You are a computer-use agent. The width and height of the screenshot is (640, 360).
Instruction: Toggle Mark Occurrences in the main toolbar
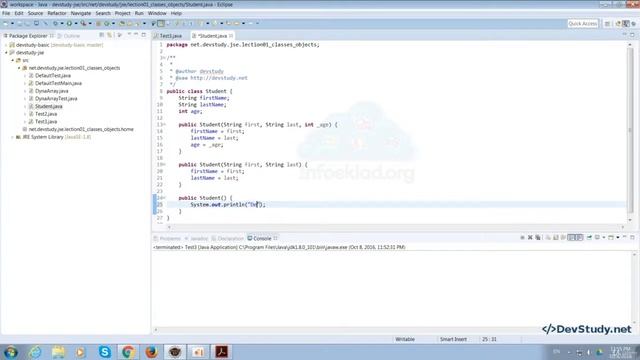click(x=161, y=23)
